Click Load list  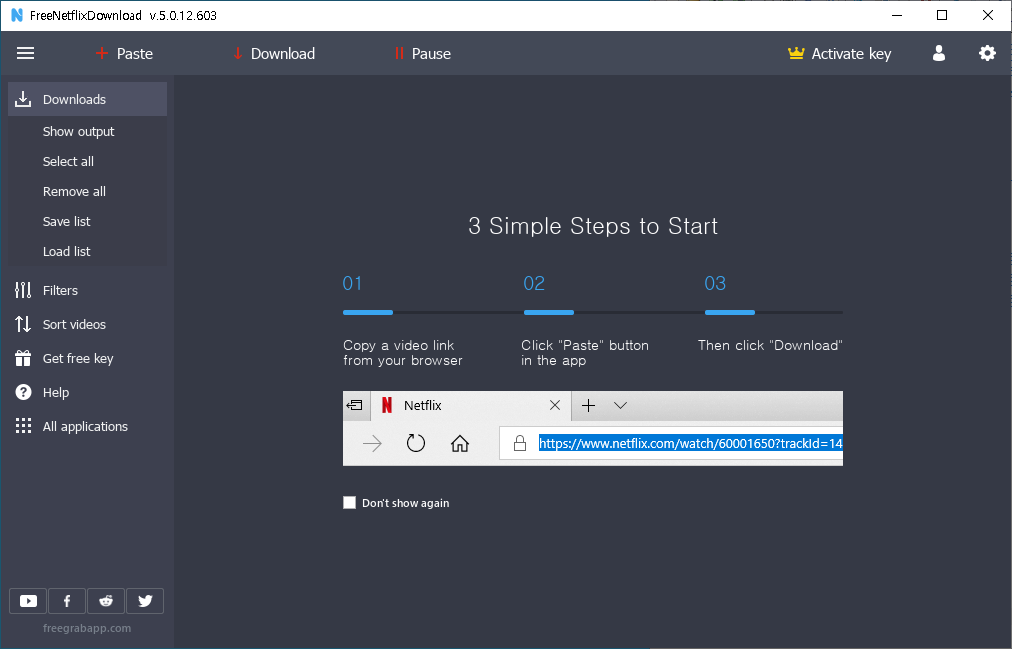click(66, 252)
